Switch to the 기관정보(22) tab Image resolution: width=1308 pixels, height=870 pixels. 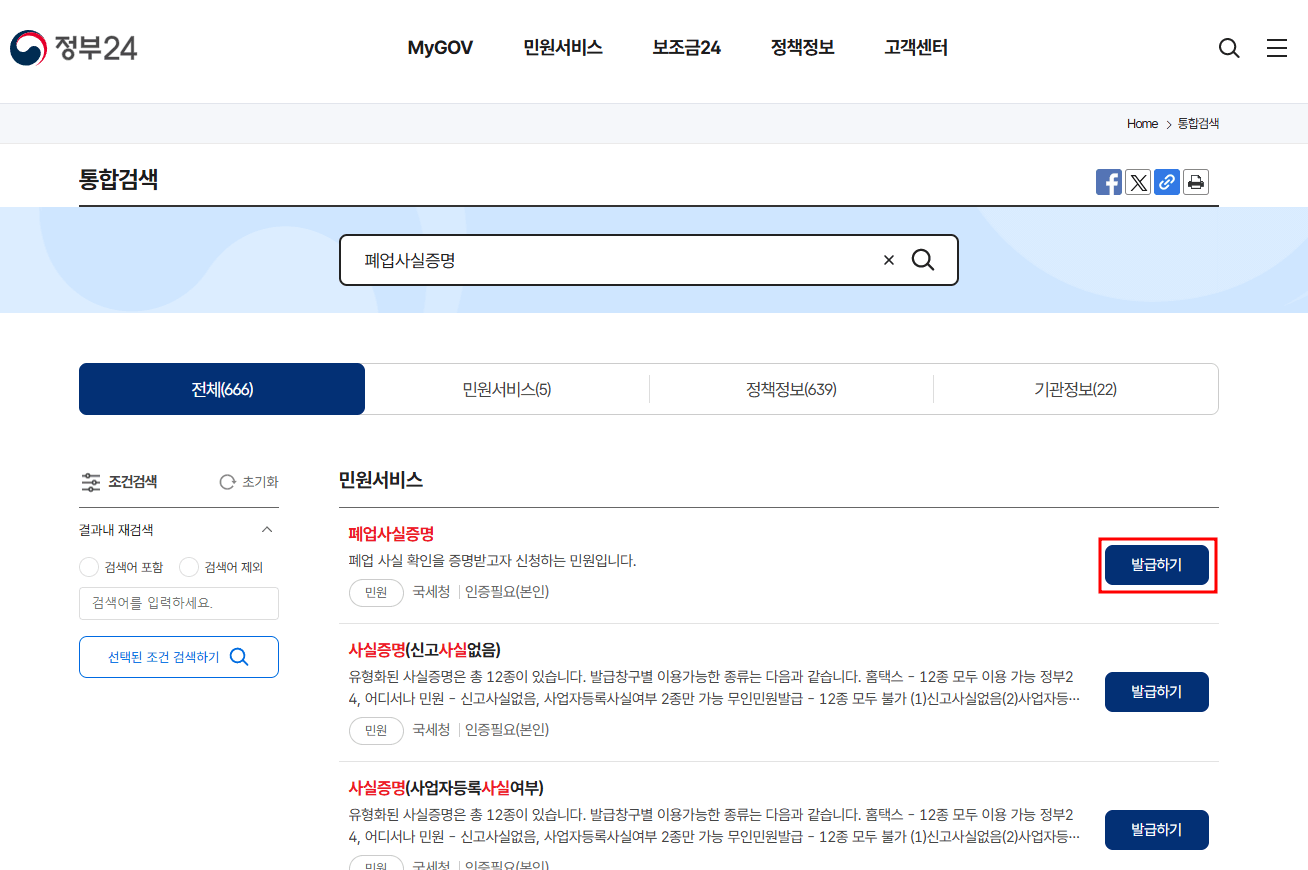click(x=1076, y=389)
